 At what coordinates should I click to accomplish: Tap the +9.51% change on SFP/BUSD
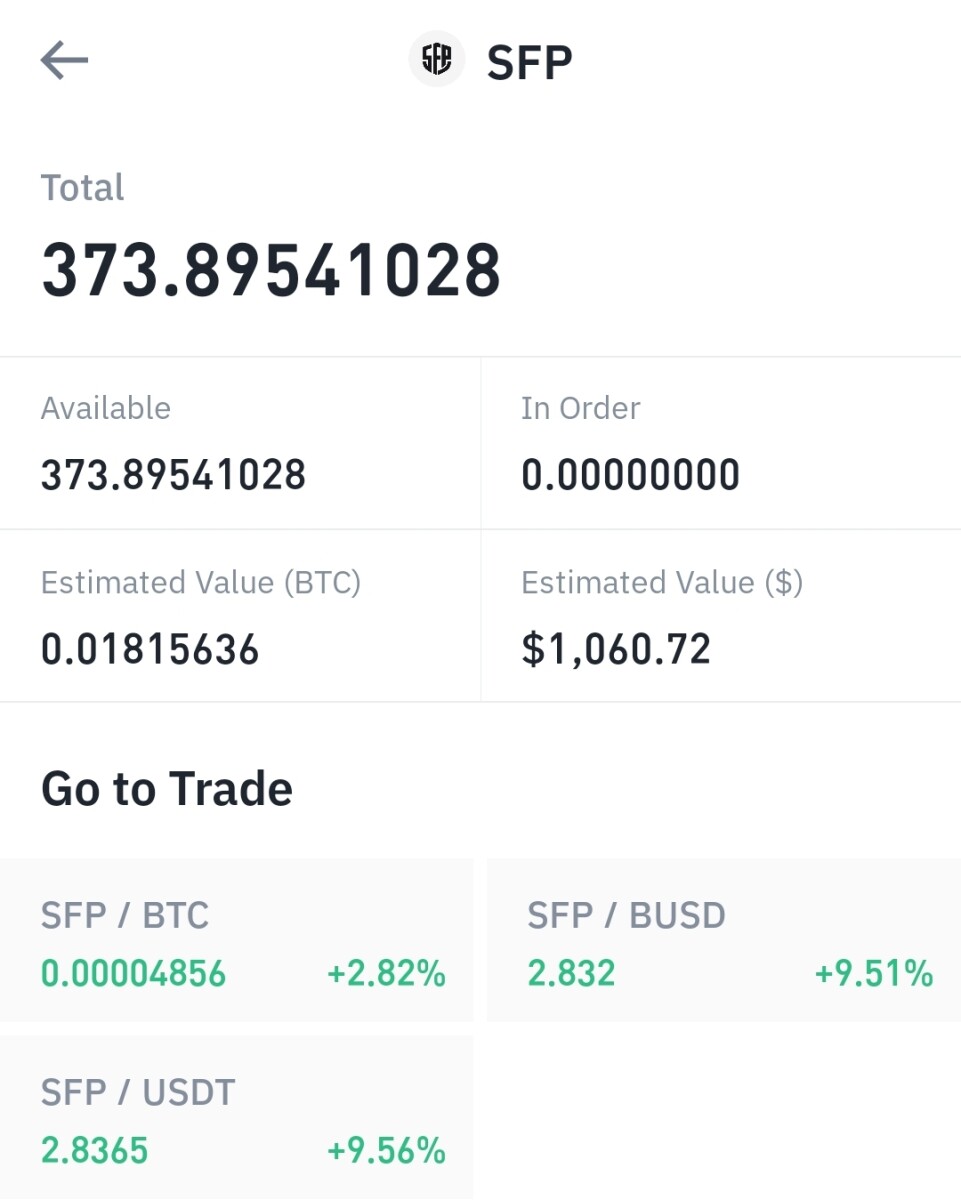874,974
